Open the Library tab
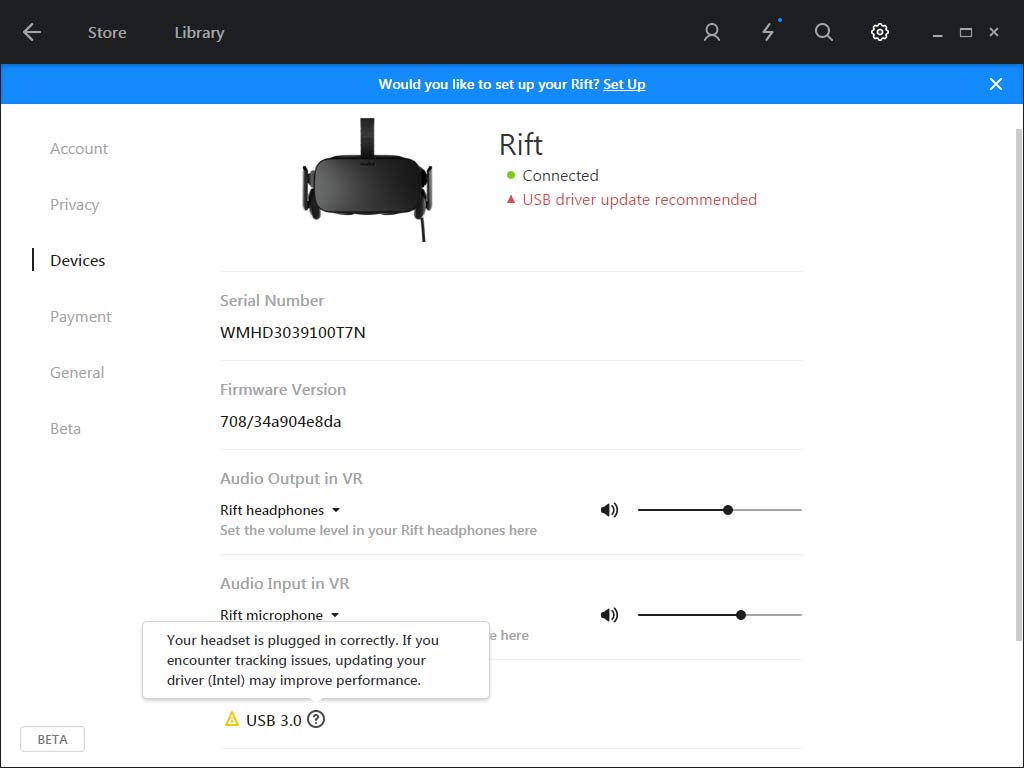This screenshot has height=768, width=1024. [199, 33]
